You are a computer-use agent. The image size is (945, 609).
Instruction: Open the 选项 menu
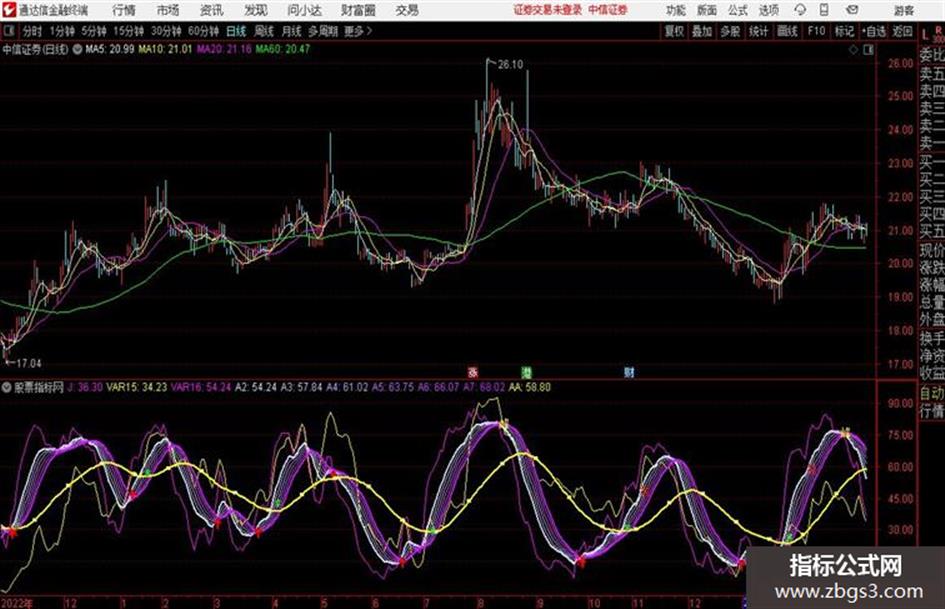768,10
